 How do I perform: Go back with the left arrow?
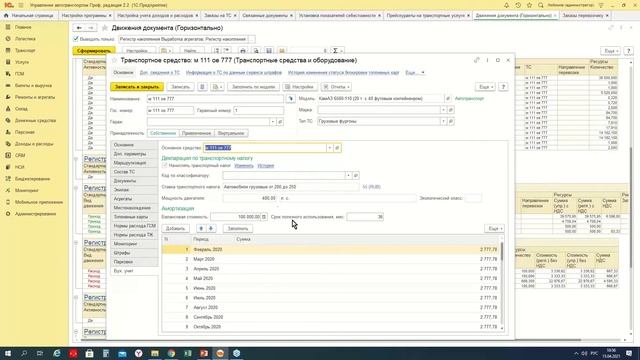80,28
